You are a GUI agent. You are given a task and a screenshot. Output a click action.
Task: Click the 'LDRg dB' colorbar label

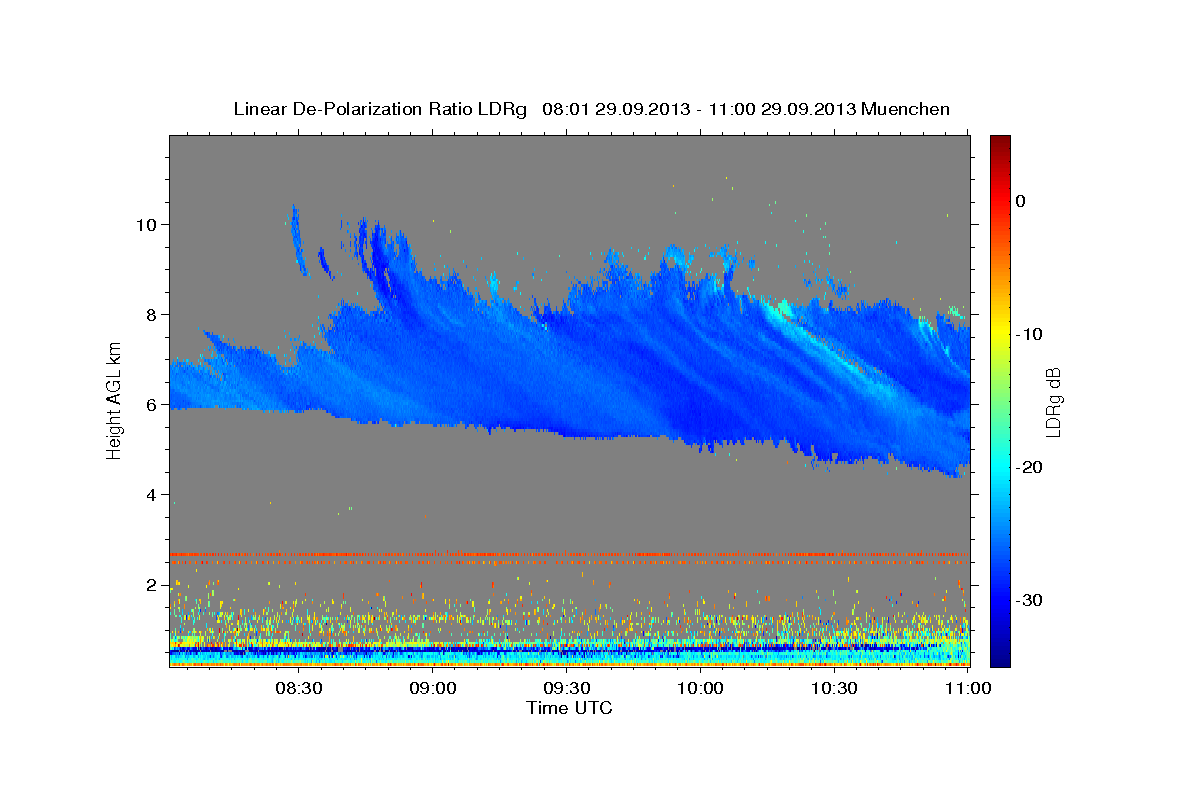click(1052, 401)
